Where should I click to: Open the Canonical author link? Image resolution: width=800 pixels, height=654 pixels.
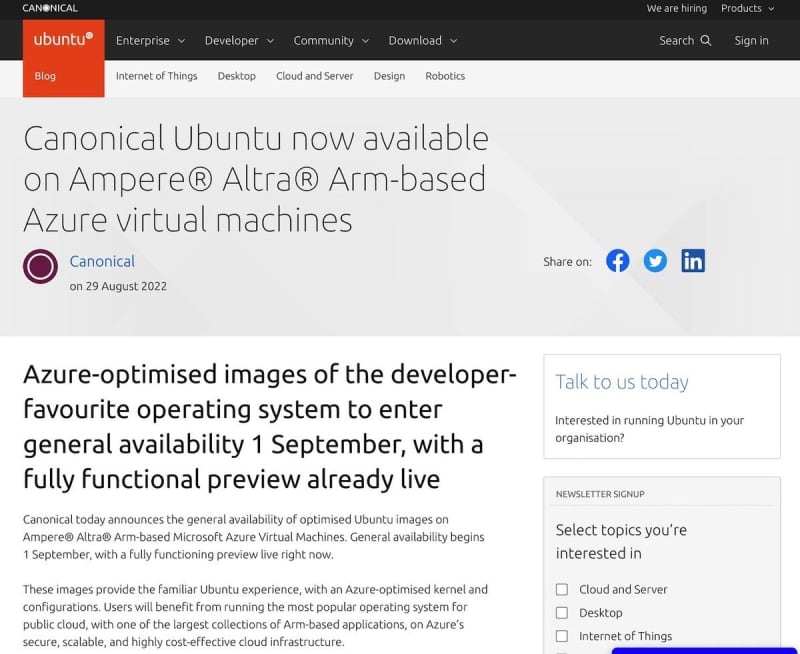point(102,261)
